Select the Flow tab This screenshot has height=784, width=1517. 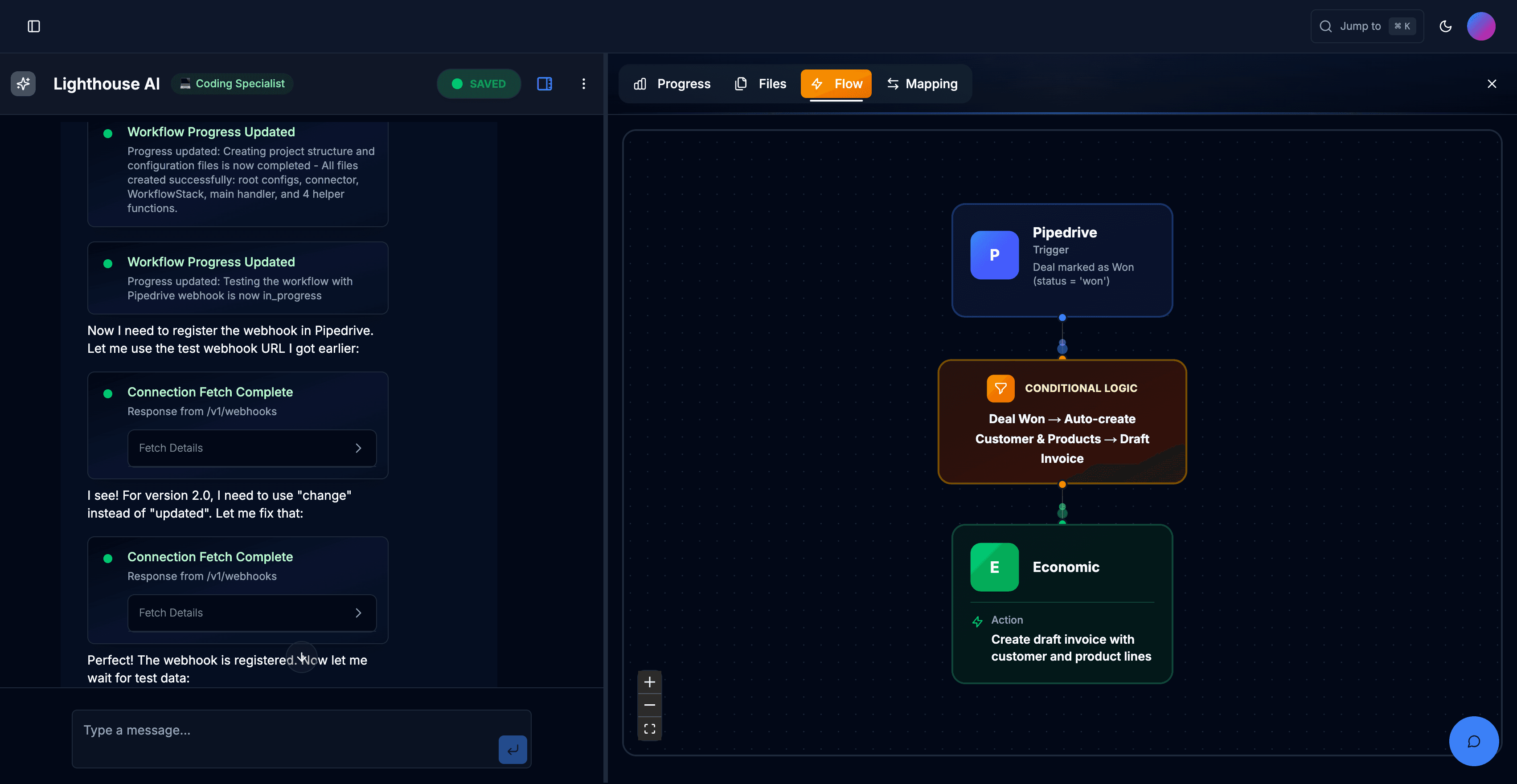click(x=836, y=84)
